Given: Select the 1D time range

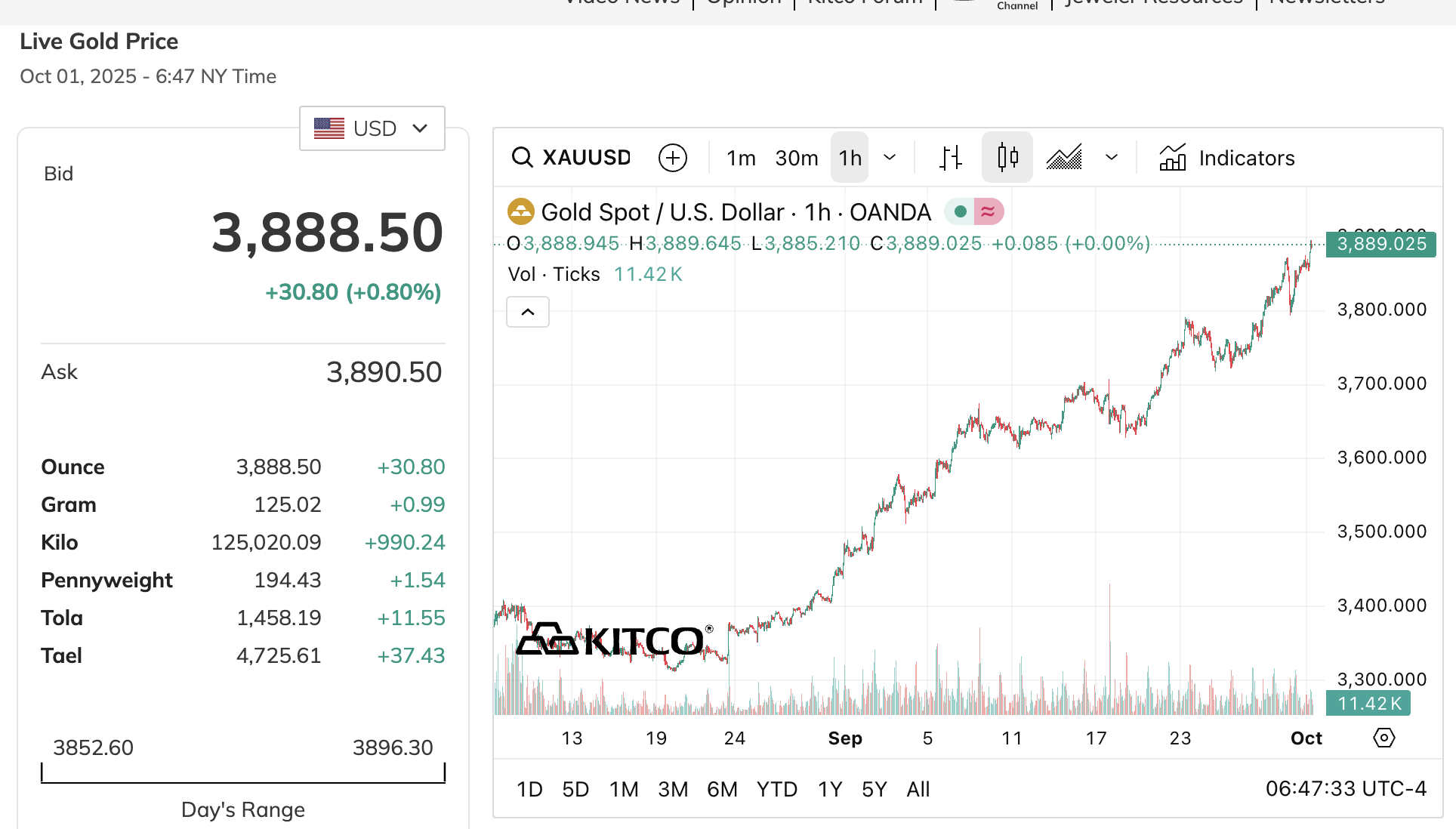Looking at the screenshot, I should click(529, 789).
